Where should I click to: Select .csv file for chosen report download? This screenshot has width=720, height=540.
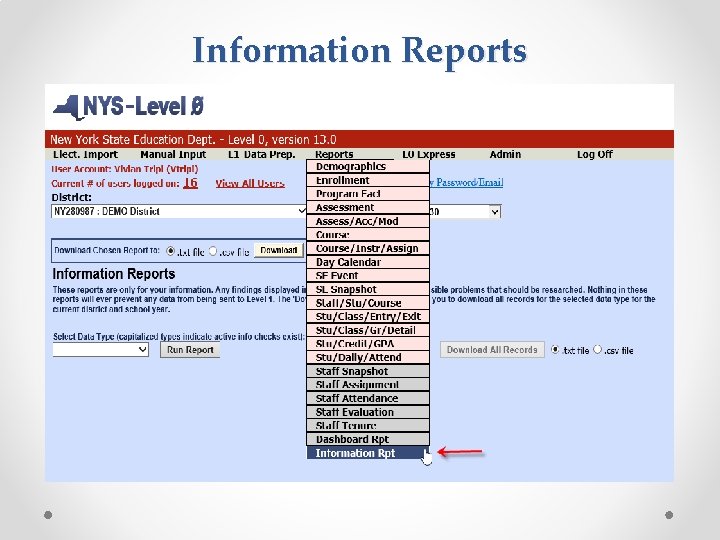(213, 251)
